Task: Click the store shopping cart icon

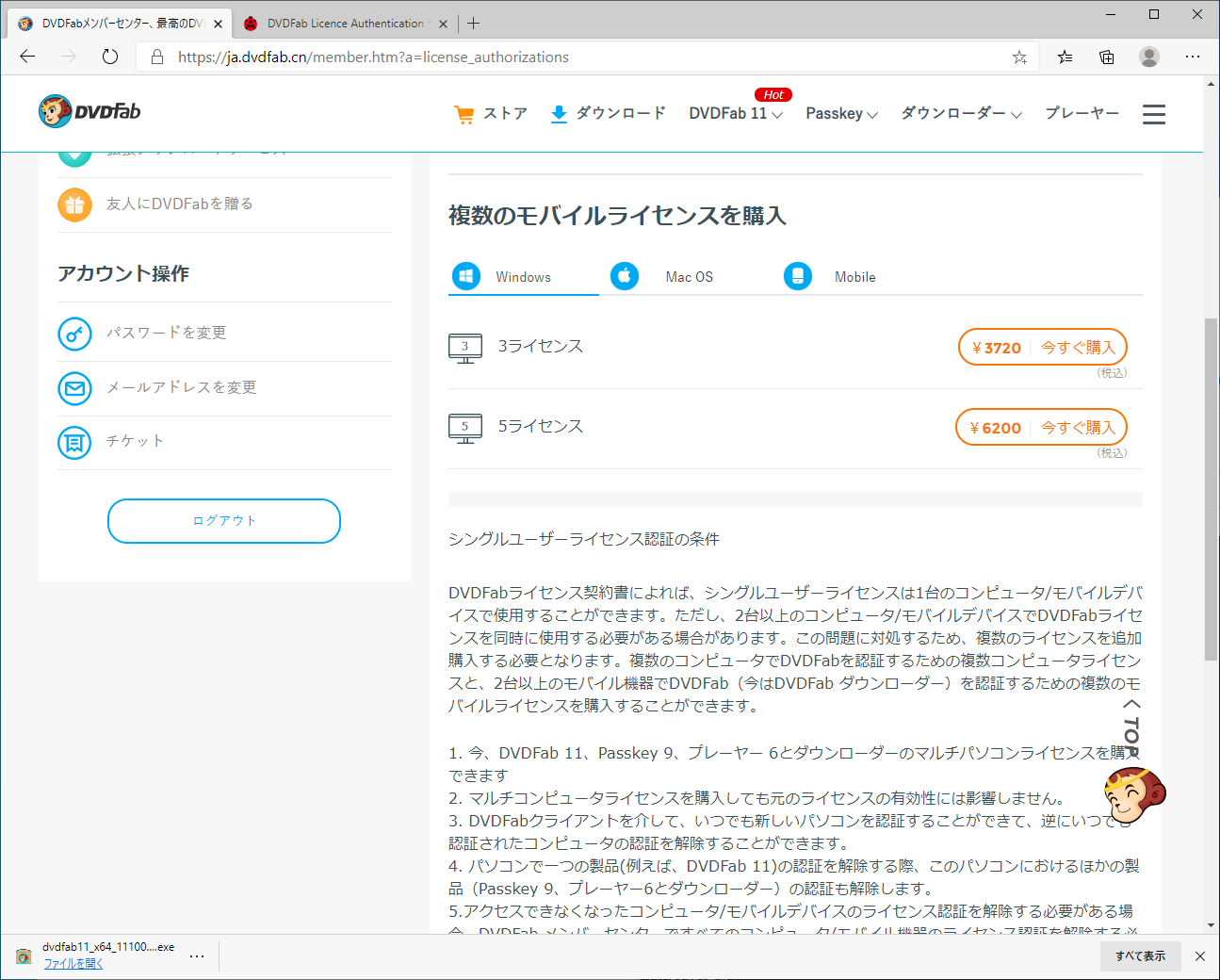Action: [464, 114]
